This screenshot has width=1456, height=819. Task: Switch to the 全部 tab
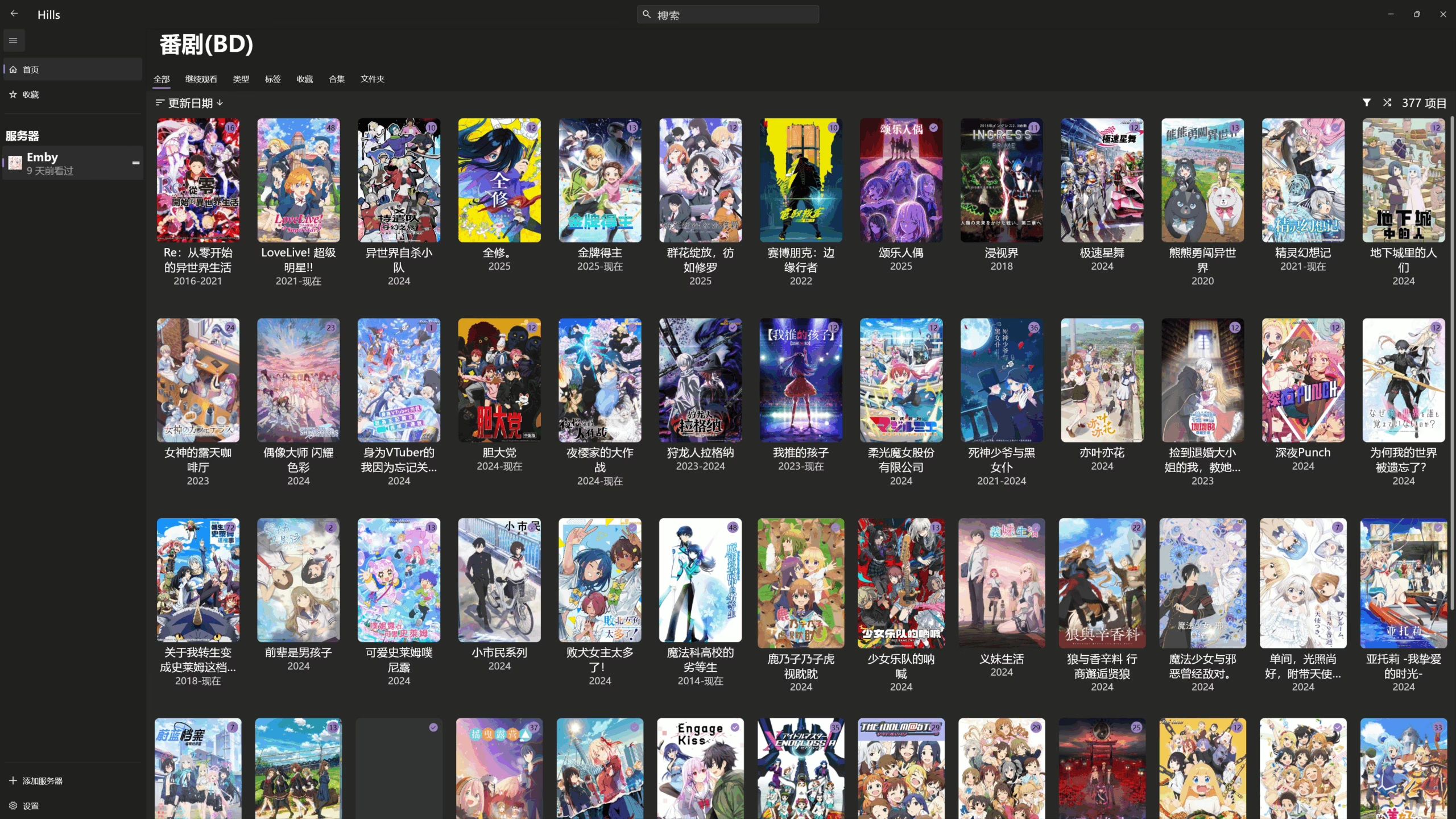[x=162, y=79]
